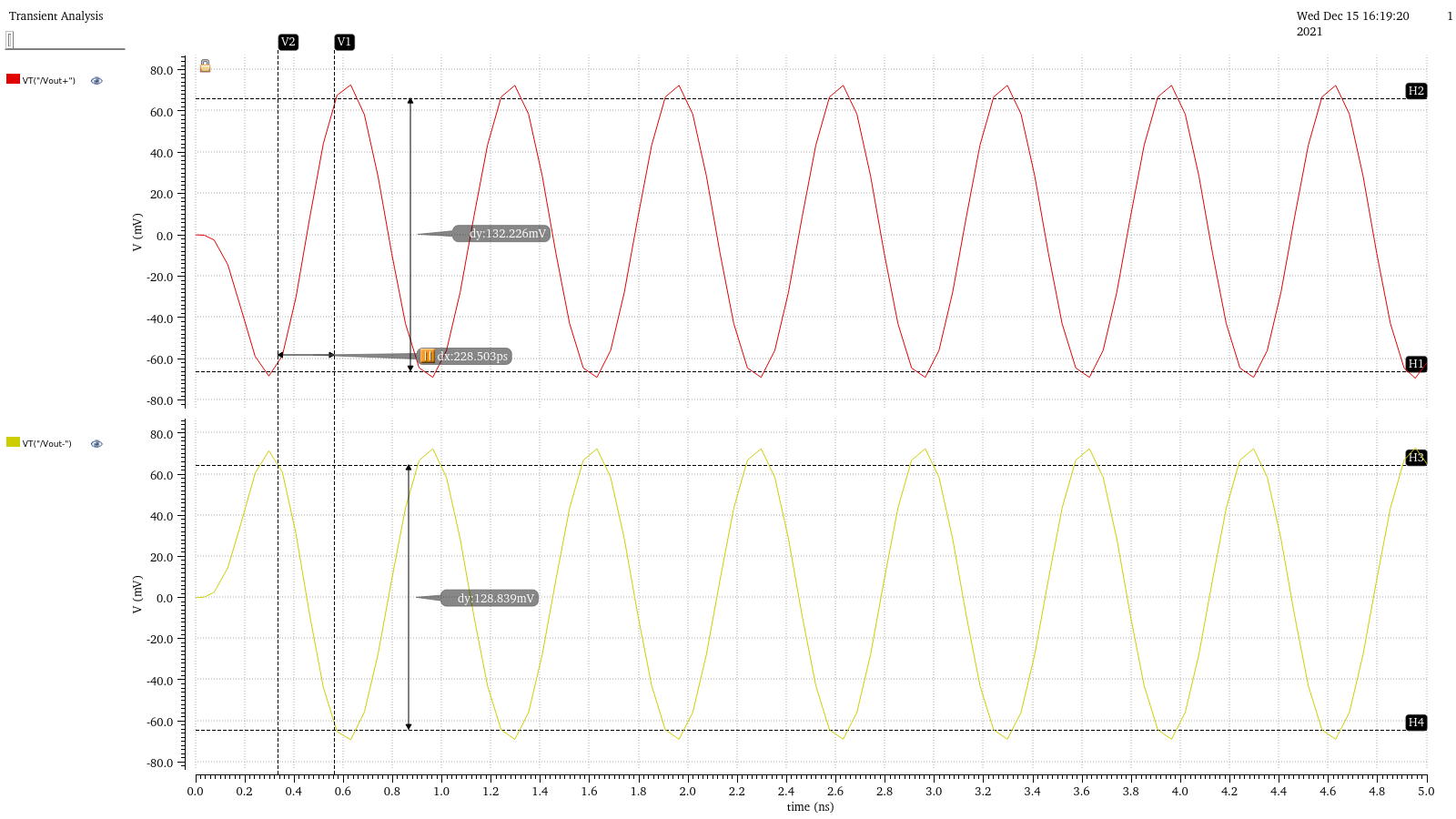Select the VT("/Vout-") signal name in legend
1456x819 pixels.
coord(47,444)
